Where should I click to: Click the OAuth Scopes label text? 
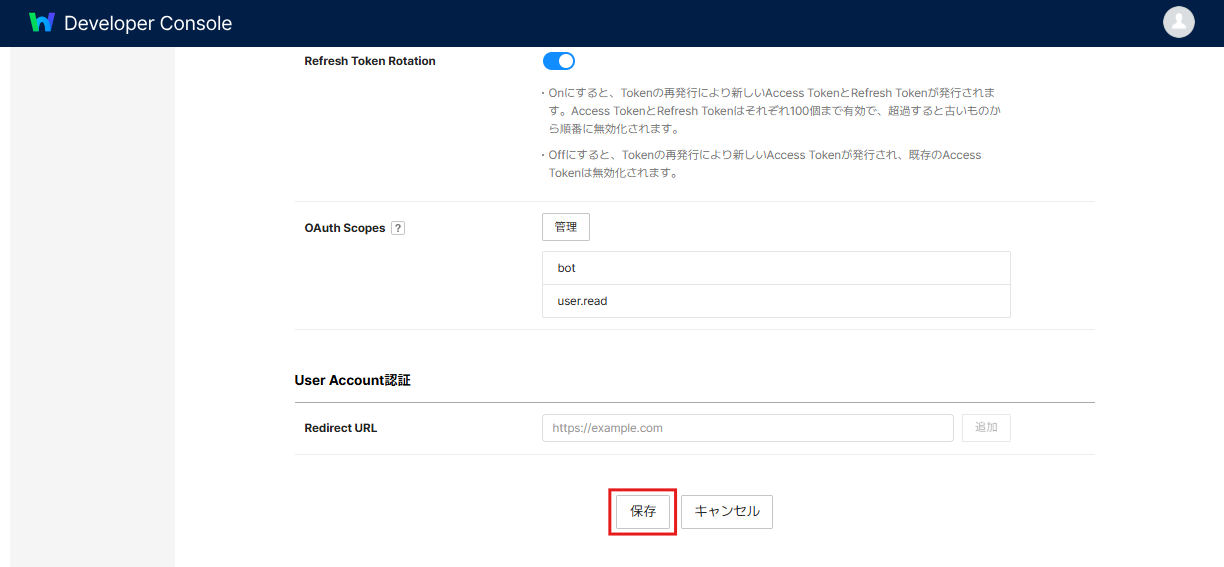(345, 228)
